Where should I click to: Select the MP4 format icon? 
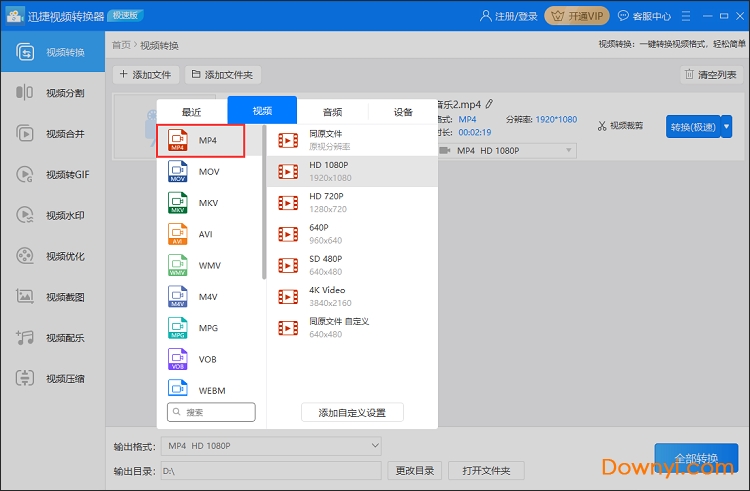point(177,140)
